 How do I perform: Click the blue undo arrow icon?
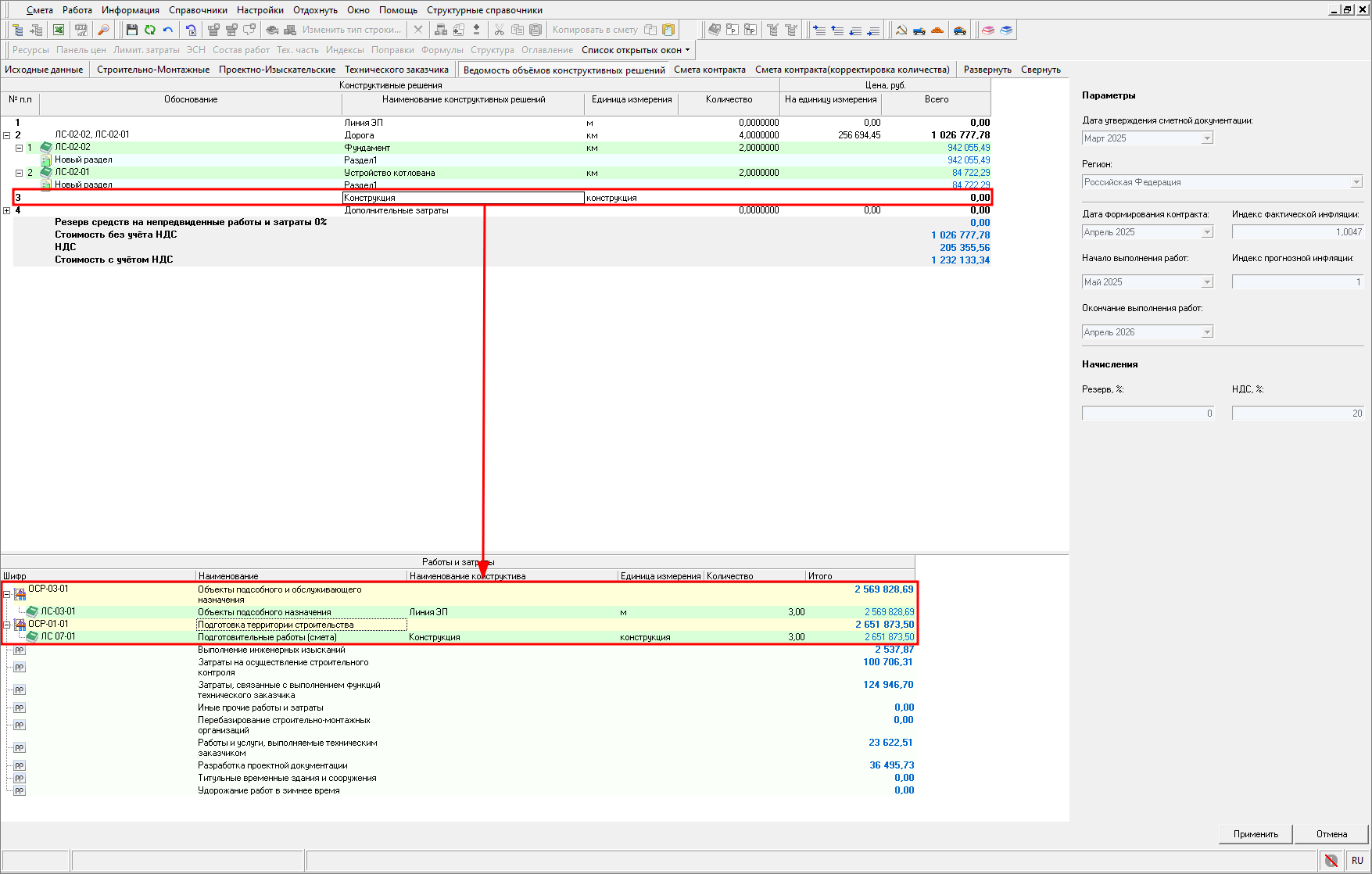point(168,30)
